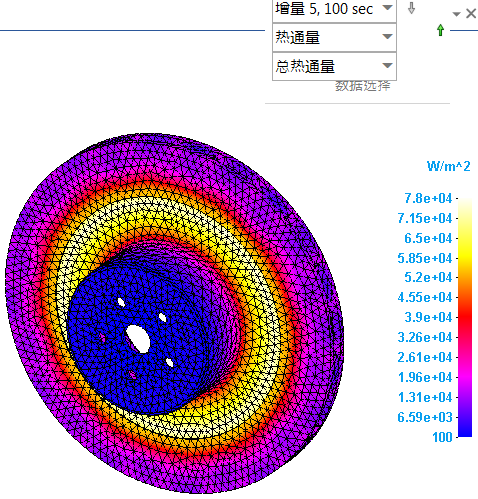Open the panel options triangle beside close

(x=456, y=14)
